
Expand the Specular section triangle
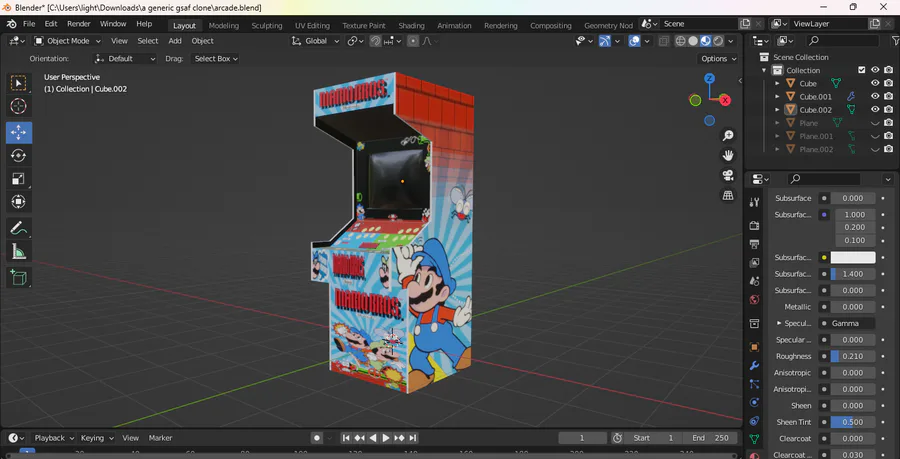[779, 323]
